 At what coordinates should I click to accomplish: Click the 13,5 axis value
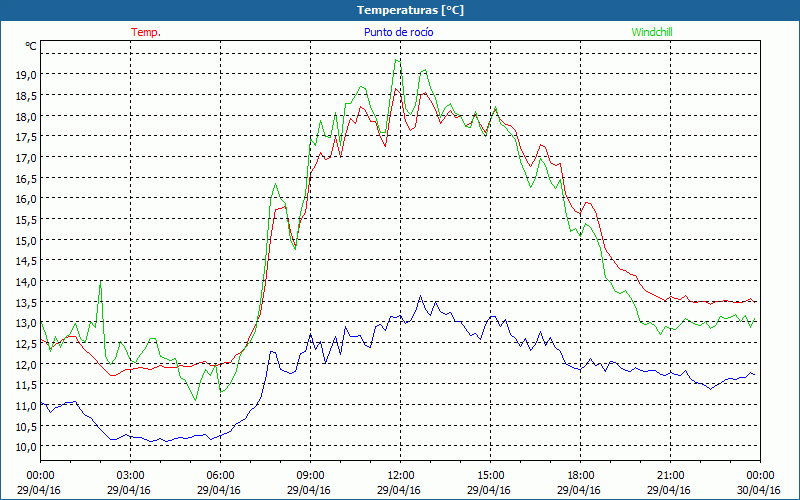pos(27,302)
